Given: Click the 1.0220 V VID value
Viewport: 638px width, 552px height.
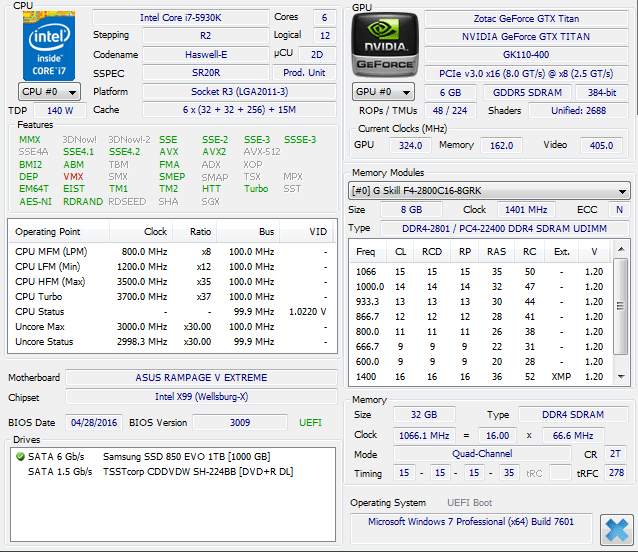Looking at the screenshot, I should (x=308, y=312).
